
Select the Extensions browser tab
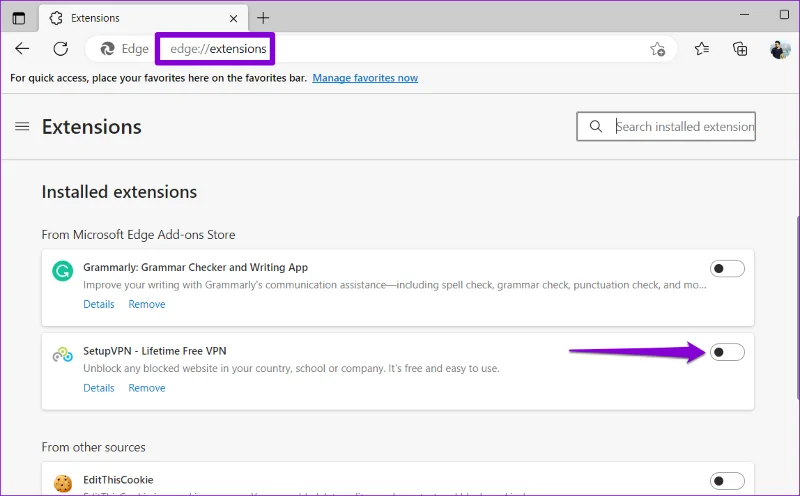pyautogui.click(x=143, y=18)
